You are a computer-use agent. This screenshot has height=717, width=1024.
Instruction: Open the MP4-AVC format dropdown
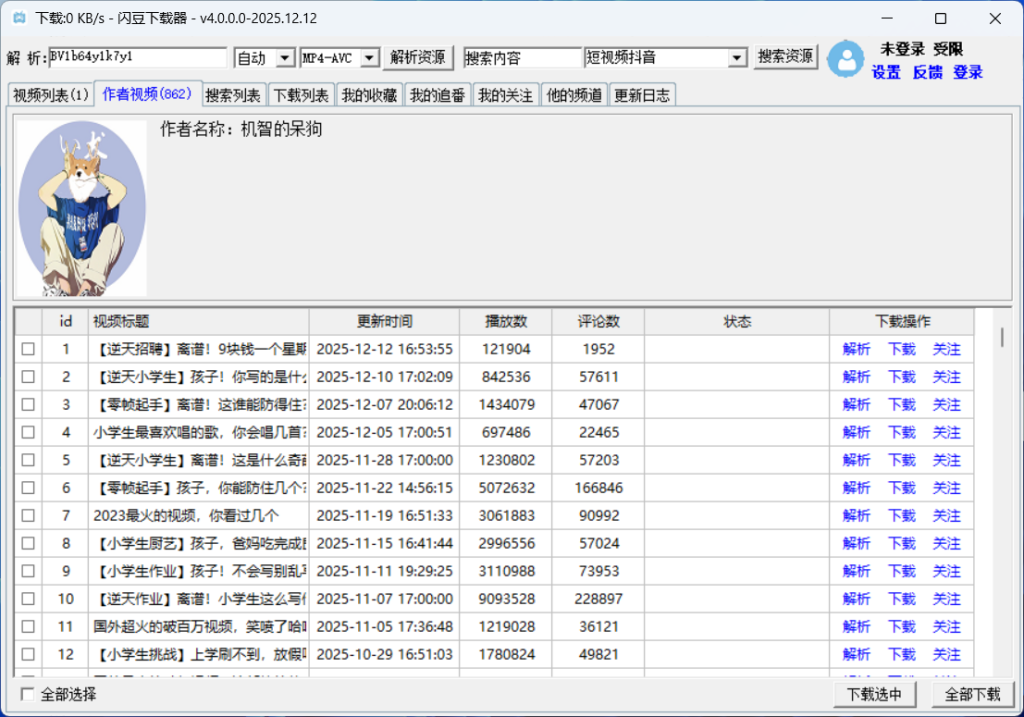369,58
